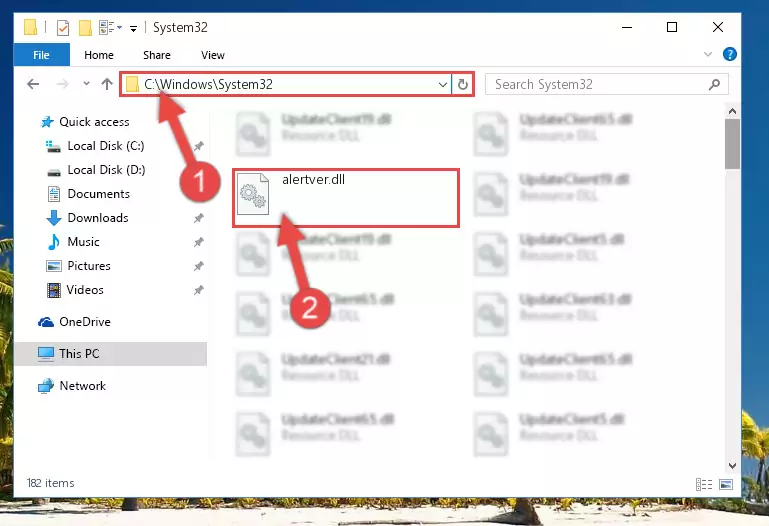
Task: Select the alertver.dll file name
Action: [x=313, y=179]
